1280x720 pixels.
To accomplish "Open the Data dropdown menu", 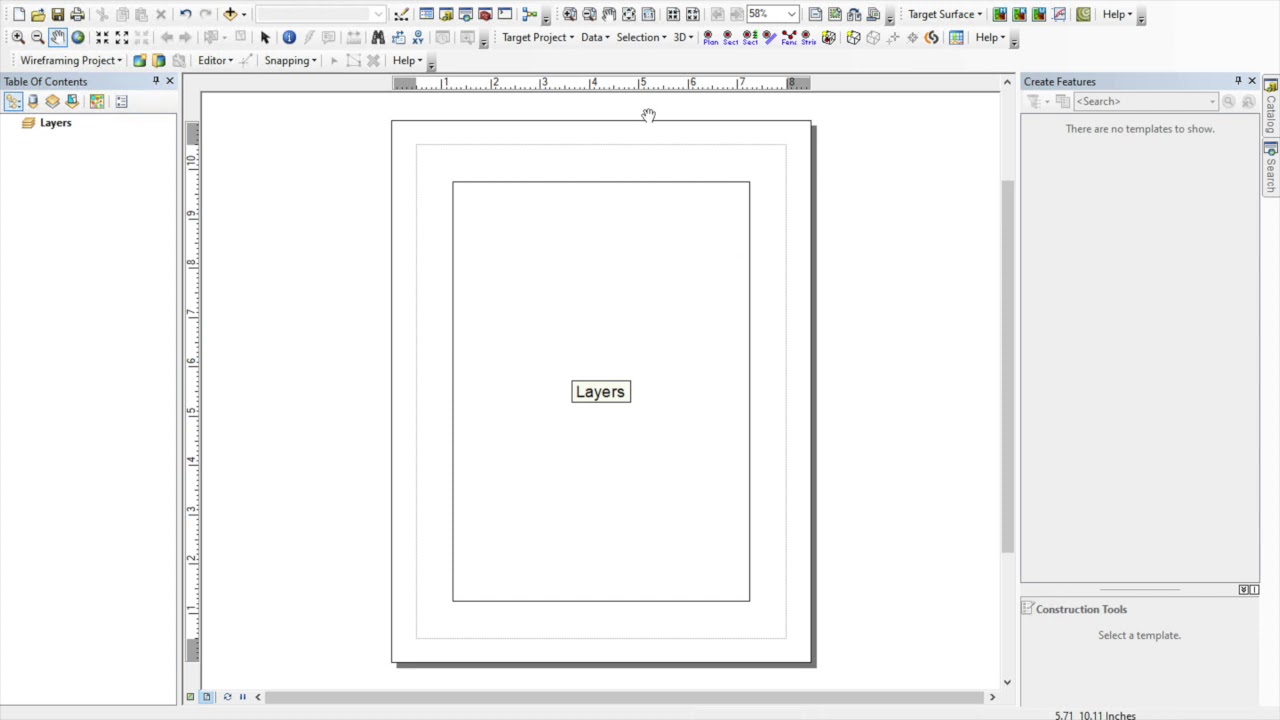I will 595,37.
